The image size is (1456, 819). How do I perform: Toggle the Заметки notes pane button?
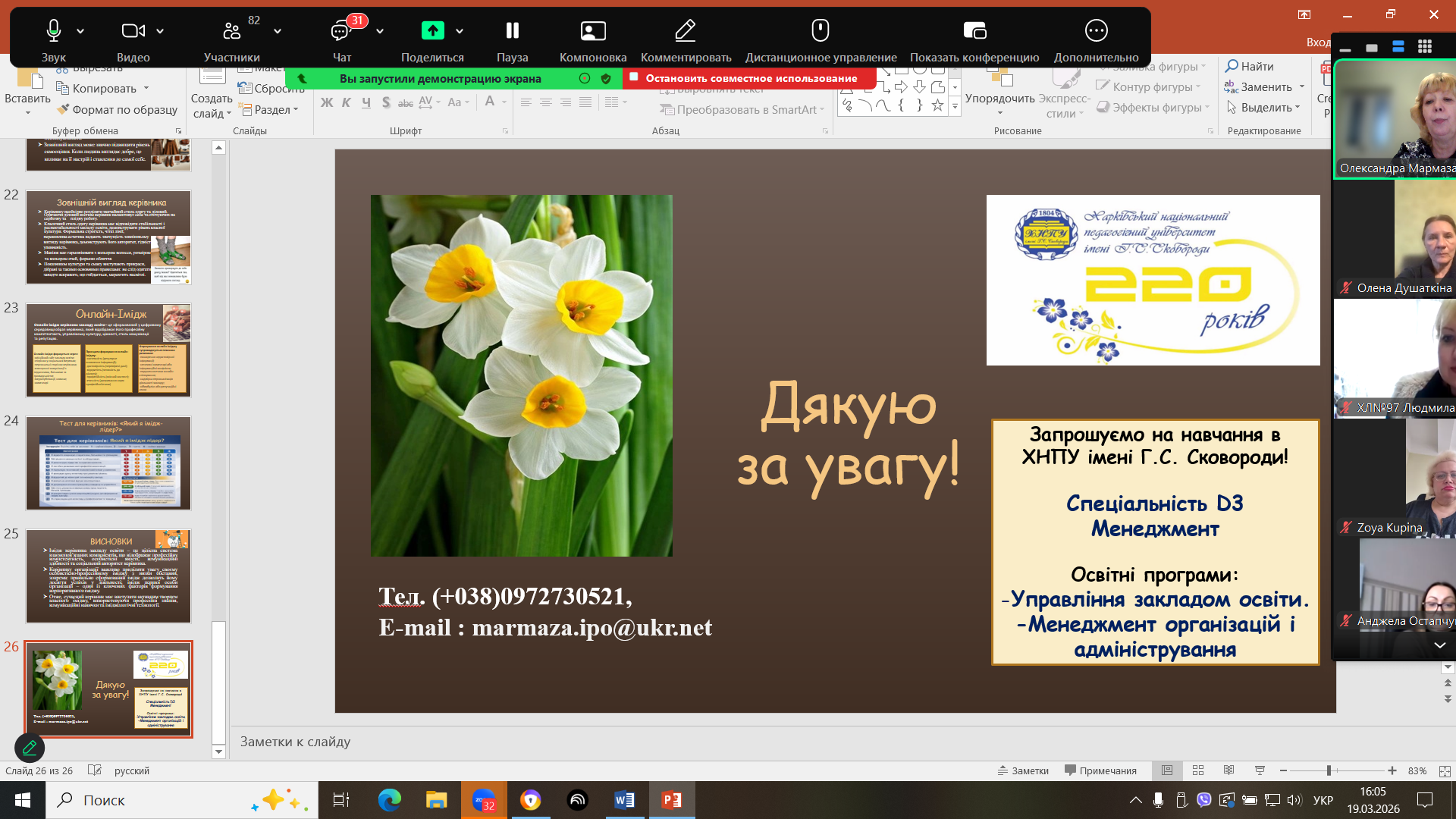tap(1023, 770)
